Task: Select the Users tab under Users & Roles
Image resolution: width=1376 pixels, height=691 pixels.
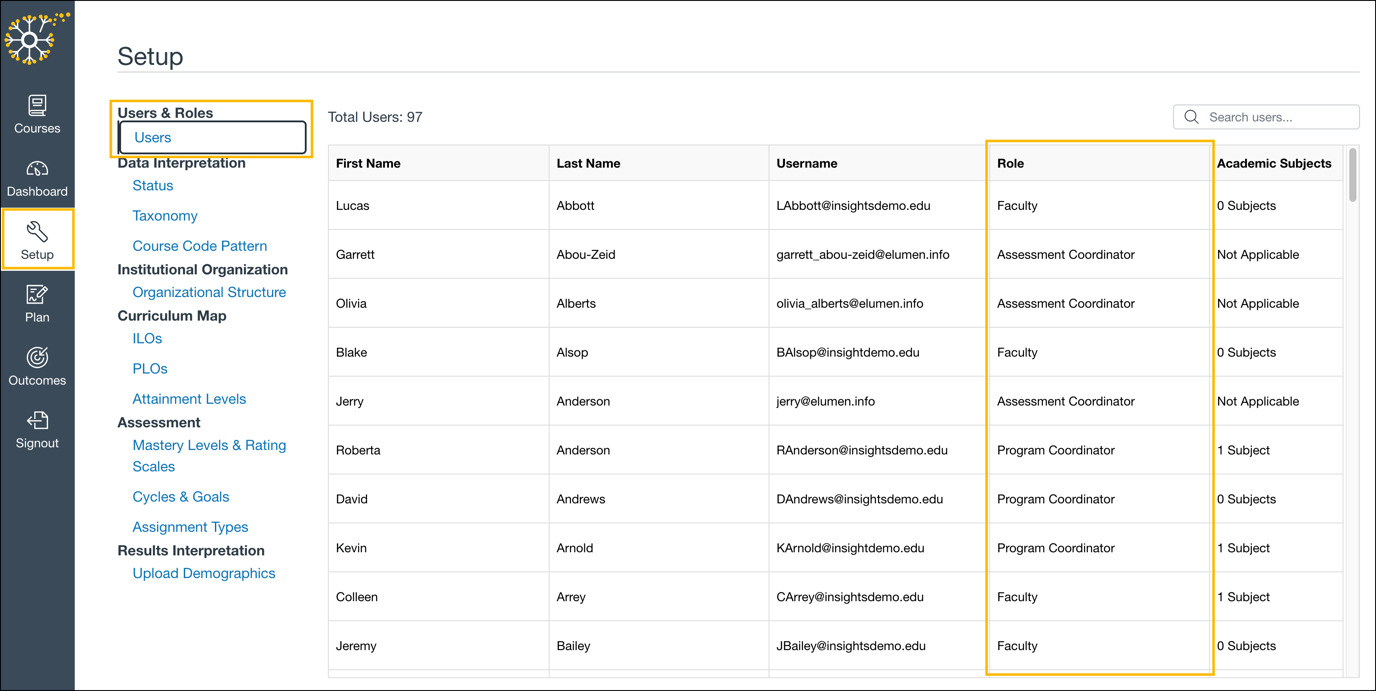Action: 152,137
